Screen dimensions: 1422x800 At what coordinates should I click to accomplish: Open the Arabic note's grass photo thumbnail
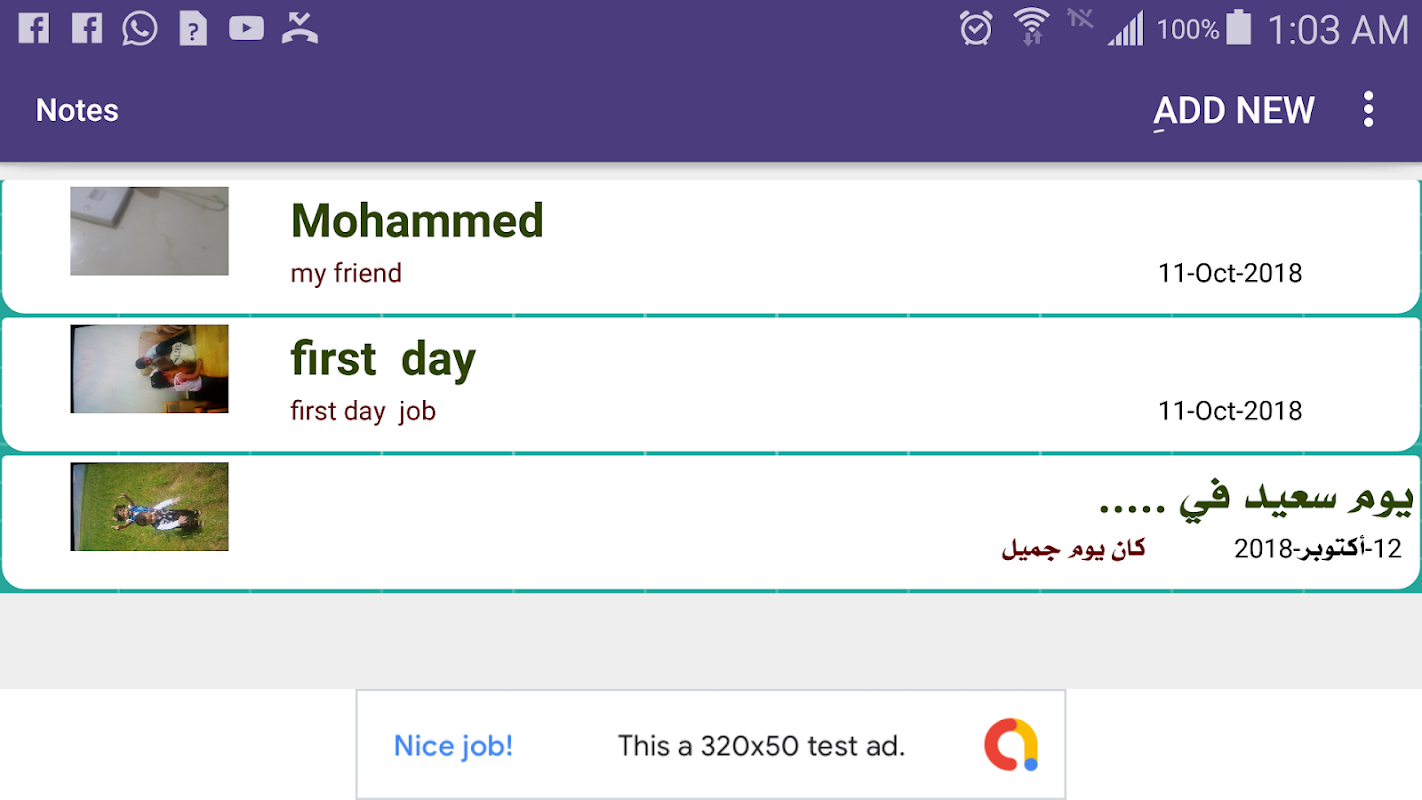pos(149,506)
